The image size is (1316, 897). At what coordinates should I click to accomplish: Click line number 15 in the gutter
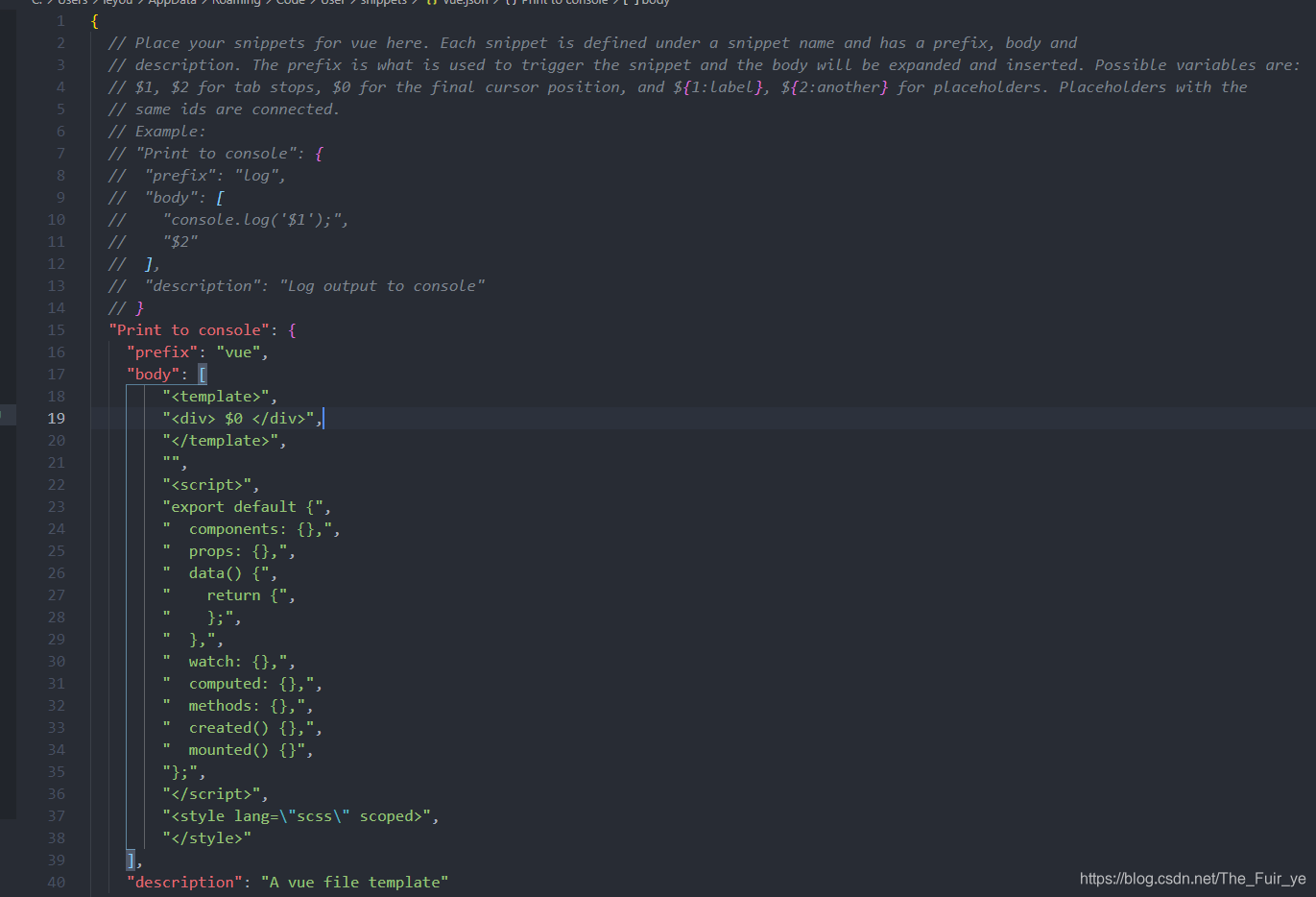(57, 330)
